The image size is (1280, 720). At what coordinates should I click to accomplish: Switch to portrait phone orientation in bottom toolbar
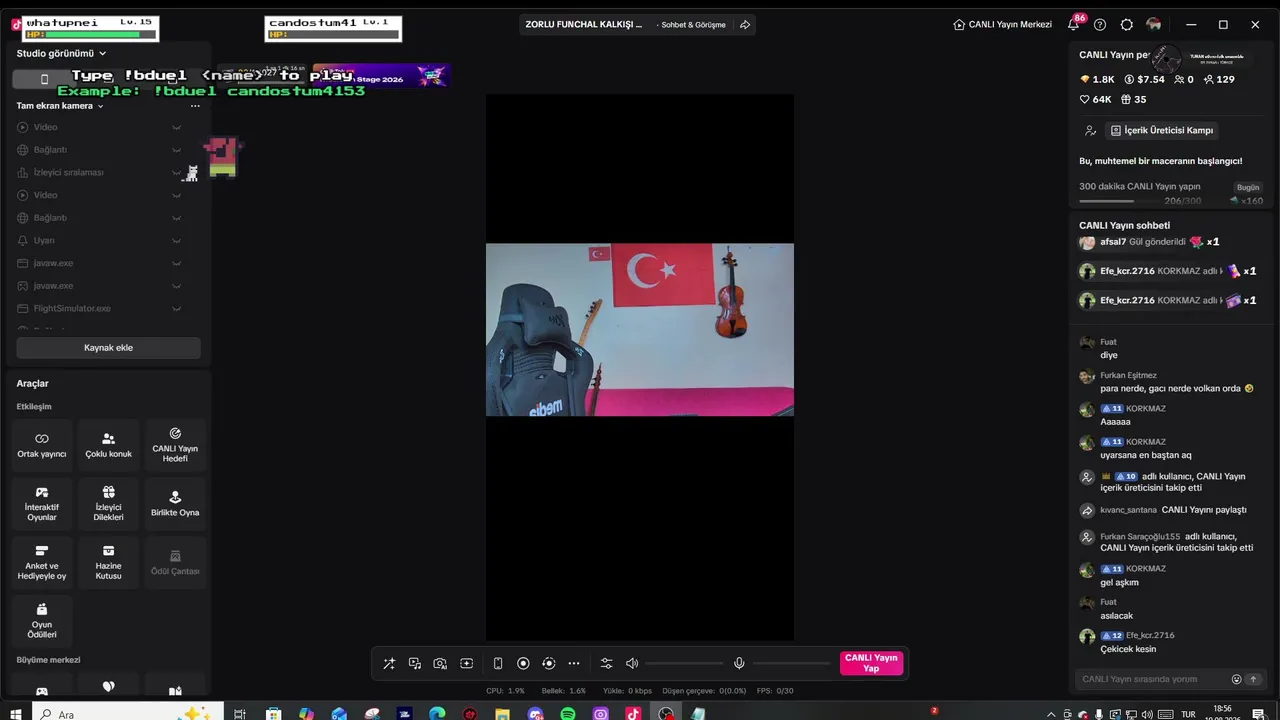(498, 663)
